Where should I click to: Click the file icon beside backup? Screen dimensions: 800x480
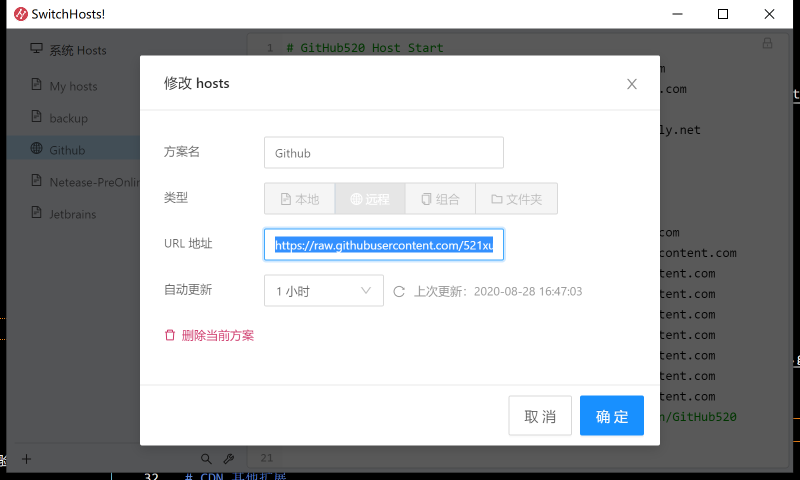36,116
